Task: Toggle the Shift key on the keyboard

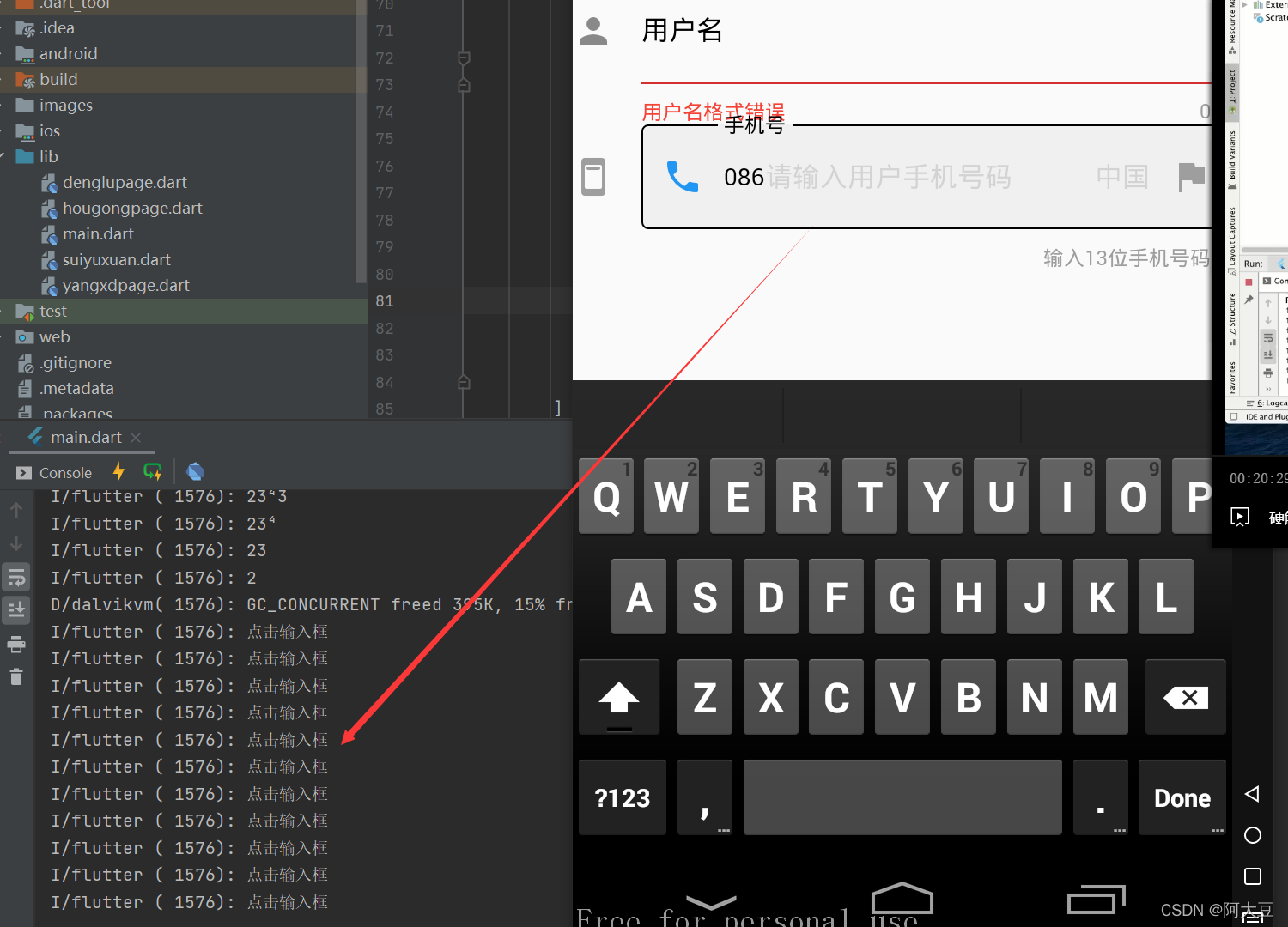Action: [x=619, y=698]
